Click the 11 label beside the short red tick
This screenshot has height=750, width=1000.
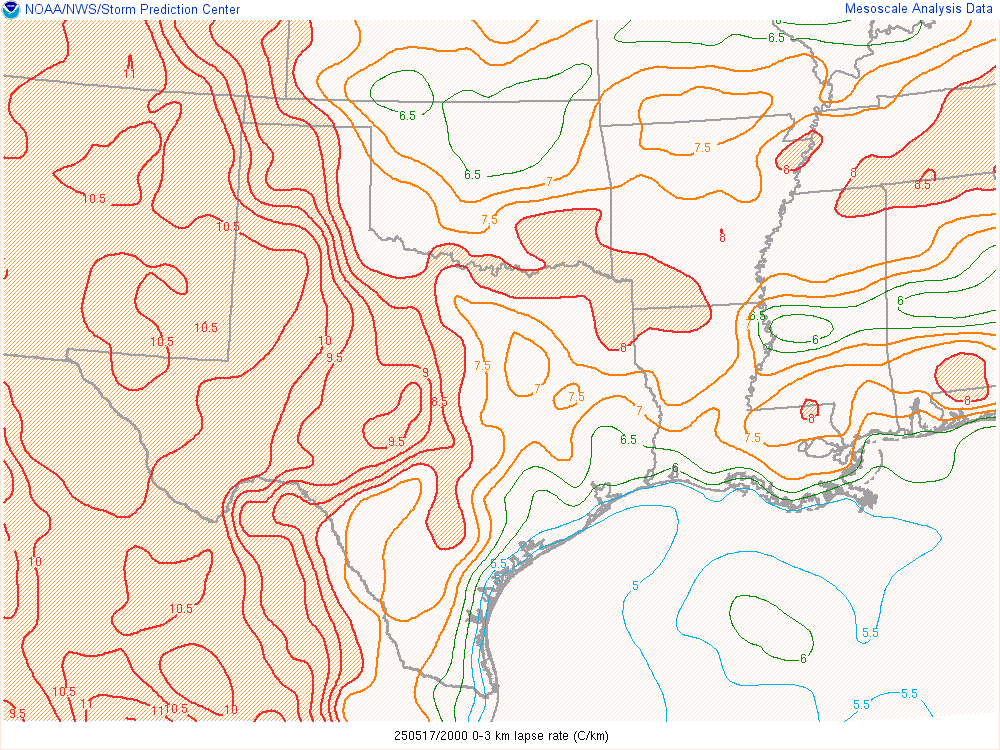click(129, 73)
